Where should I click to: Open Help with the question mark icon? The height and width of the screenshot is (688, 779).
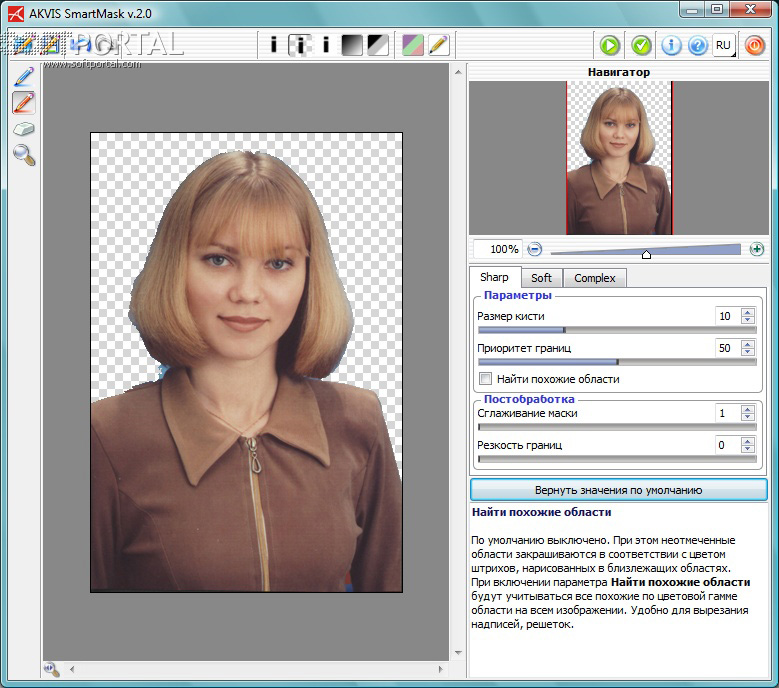697,45
